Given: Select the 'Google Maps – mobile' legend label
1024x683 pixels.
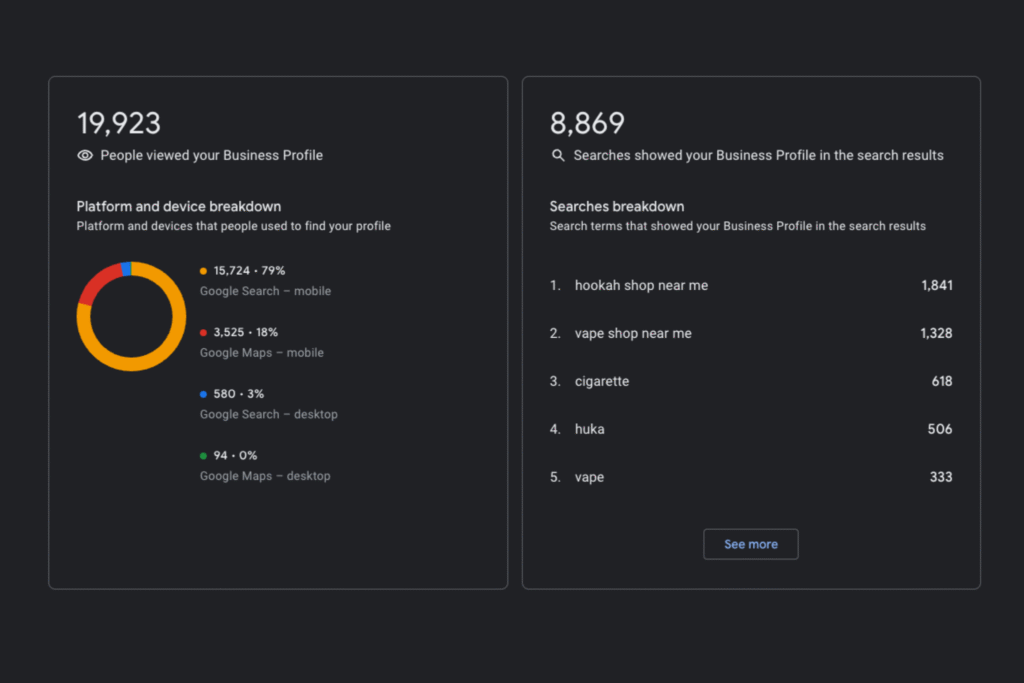Looking at the screenshot, I should point(262,353).
